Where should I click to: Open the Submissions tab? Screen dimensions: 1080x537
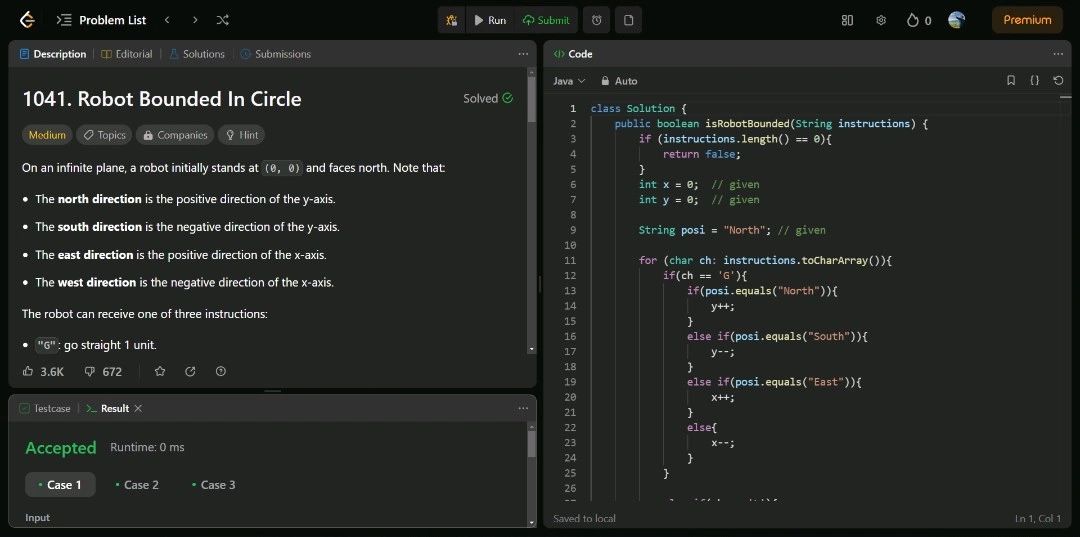pyautogui.click(x=275, y=54)
